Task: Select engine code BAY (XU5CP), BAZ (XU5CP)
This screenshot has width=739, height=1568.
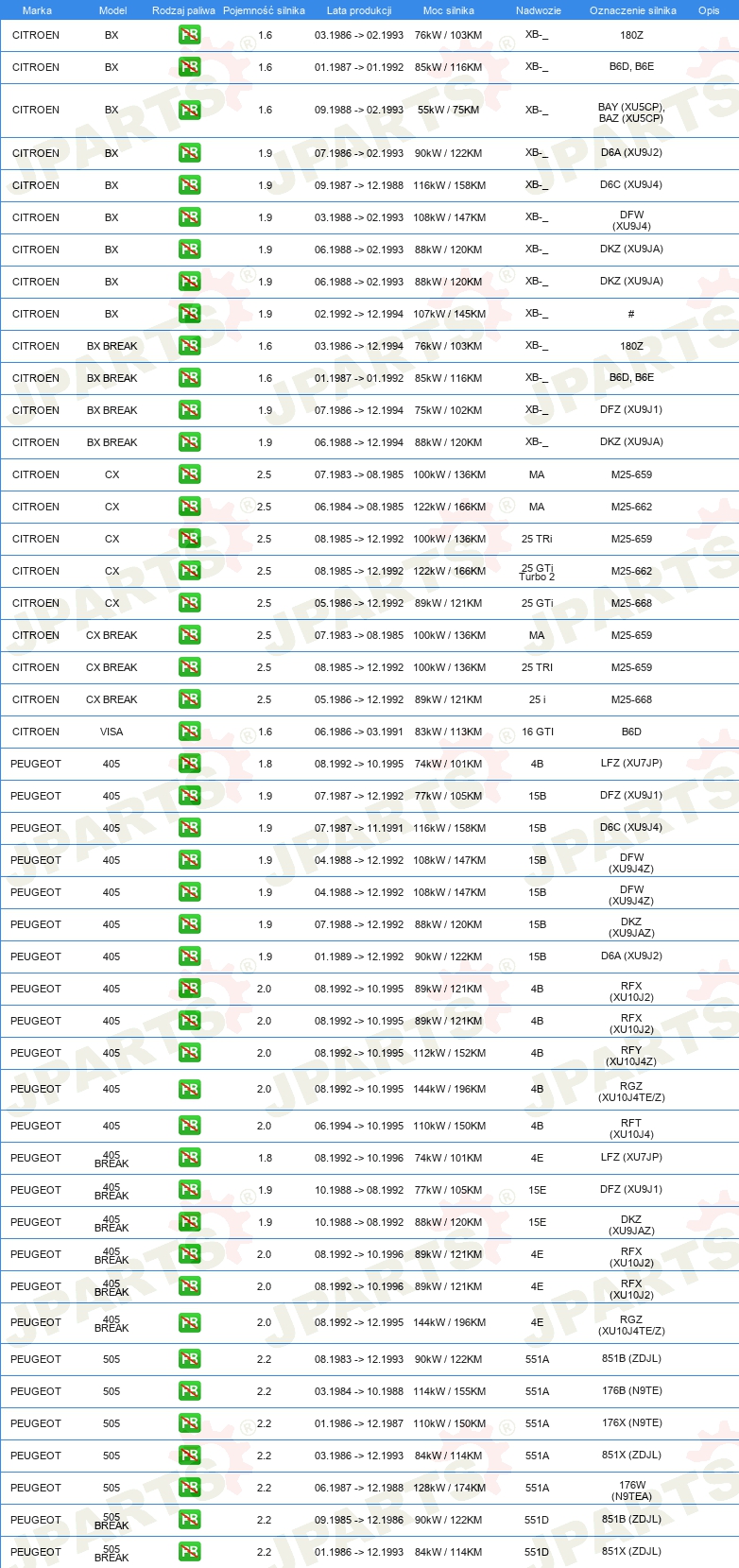Action: pyautogui.click(x=631, y=112)
